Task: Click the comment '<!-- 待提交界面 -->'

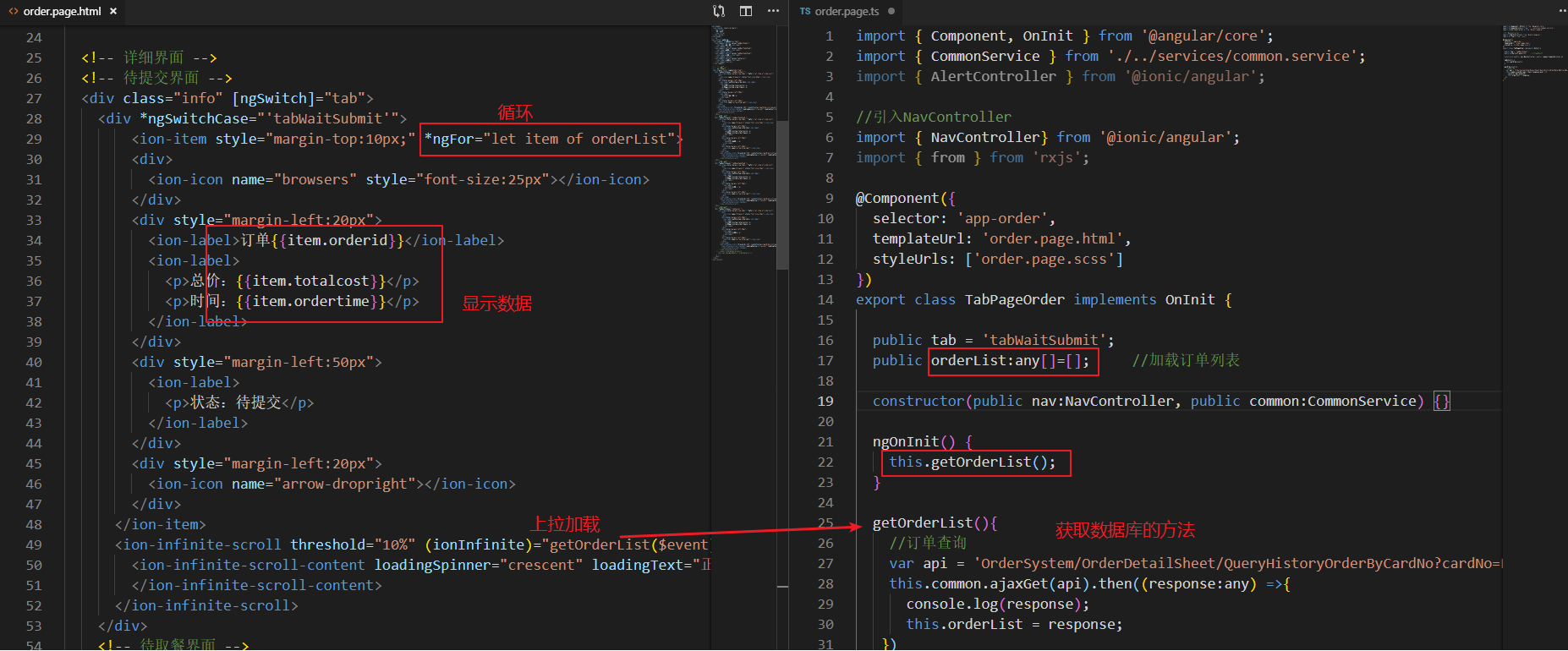Action: (x=156, y=78)
